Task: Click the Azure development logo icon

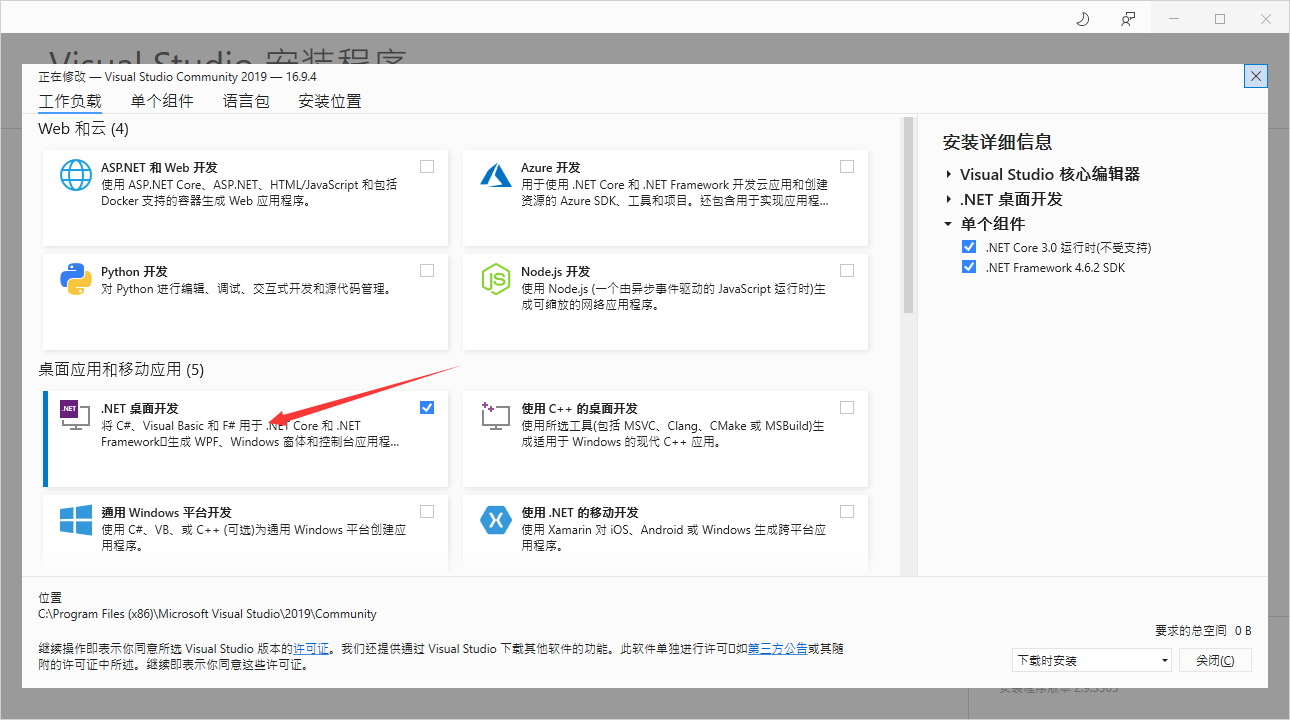Action: coord(496,175)
